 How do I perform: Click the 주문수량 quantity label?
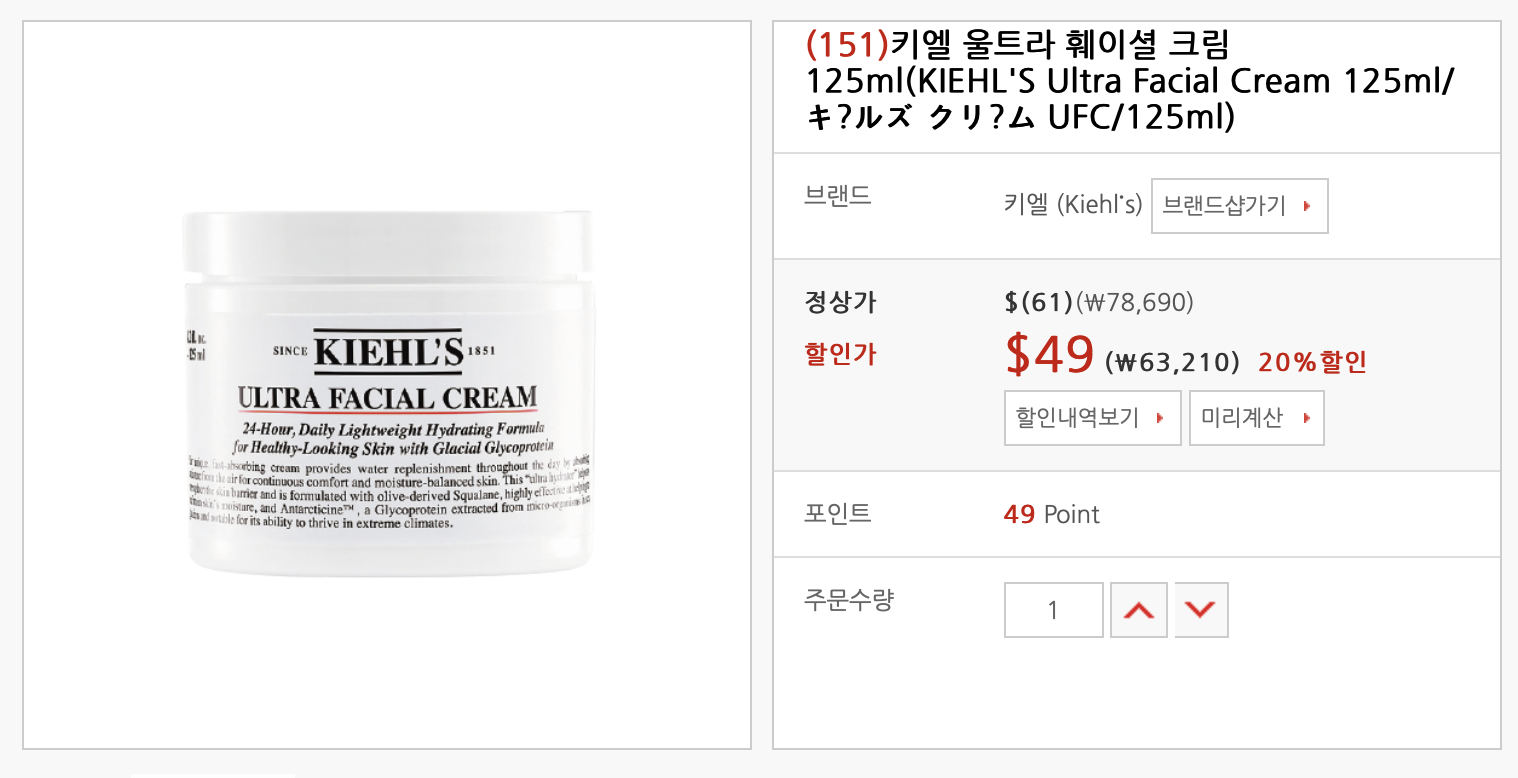point(849,600)
